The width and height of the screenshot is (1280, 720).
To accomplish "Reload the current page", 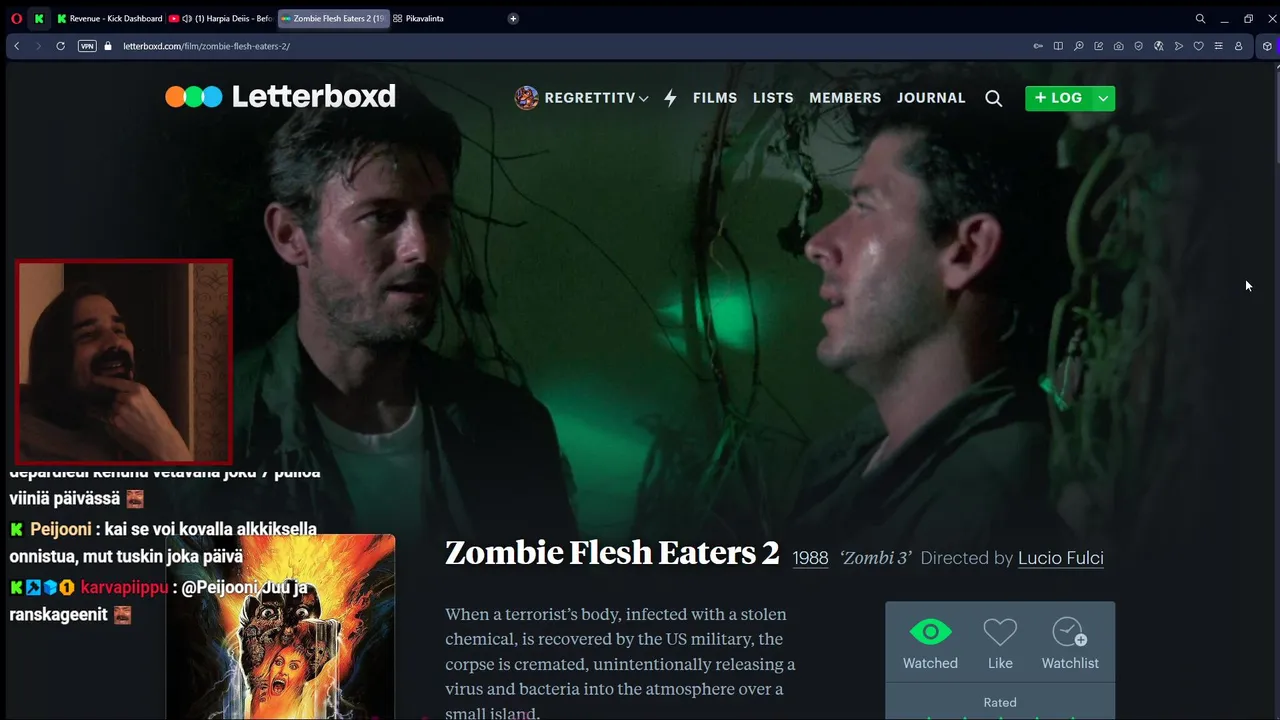I will point(61,46).
